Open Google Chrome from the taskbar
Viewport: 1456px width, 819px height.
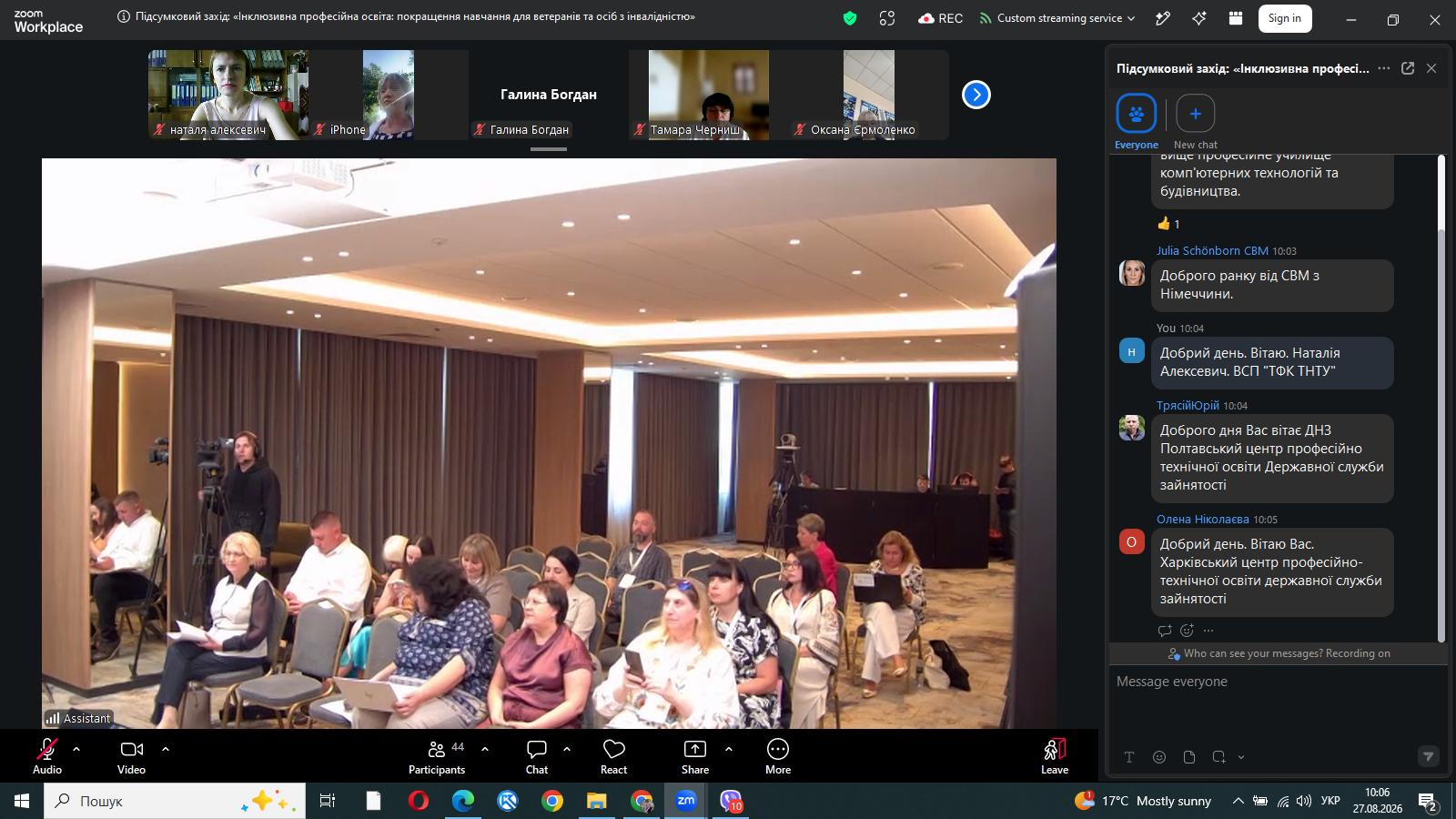click(x=552, y=801)
